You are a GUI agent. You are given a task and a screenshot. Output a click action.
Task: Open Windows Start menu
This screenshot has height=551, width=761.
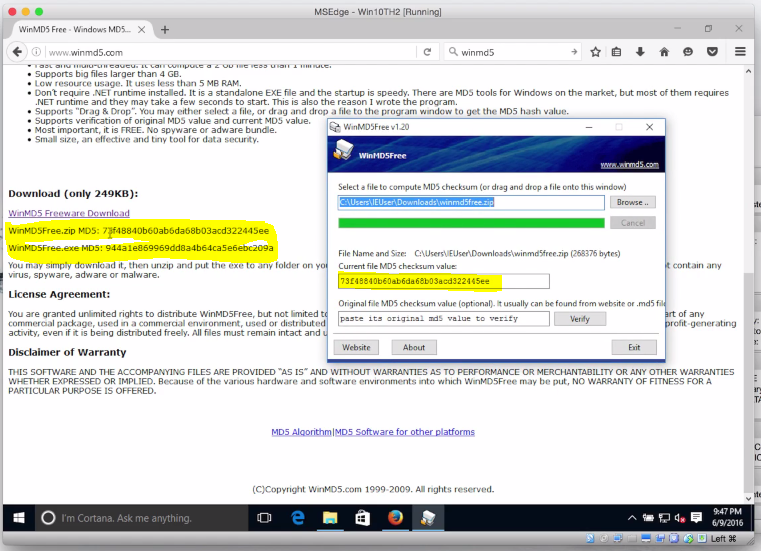[x=19, y=518]
